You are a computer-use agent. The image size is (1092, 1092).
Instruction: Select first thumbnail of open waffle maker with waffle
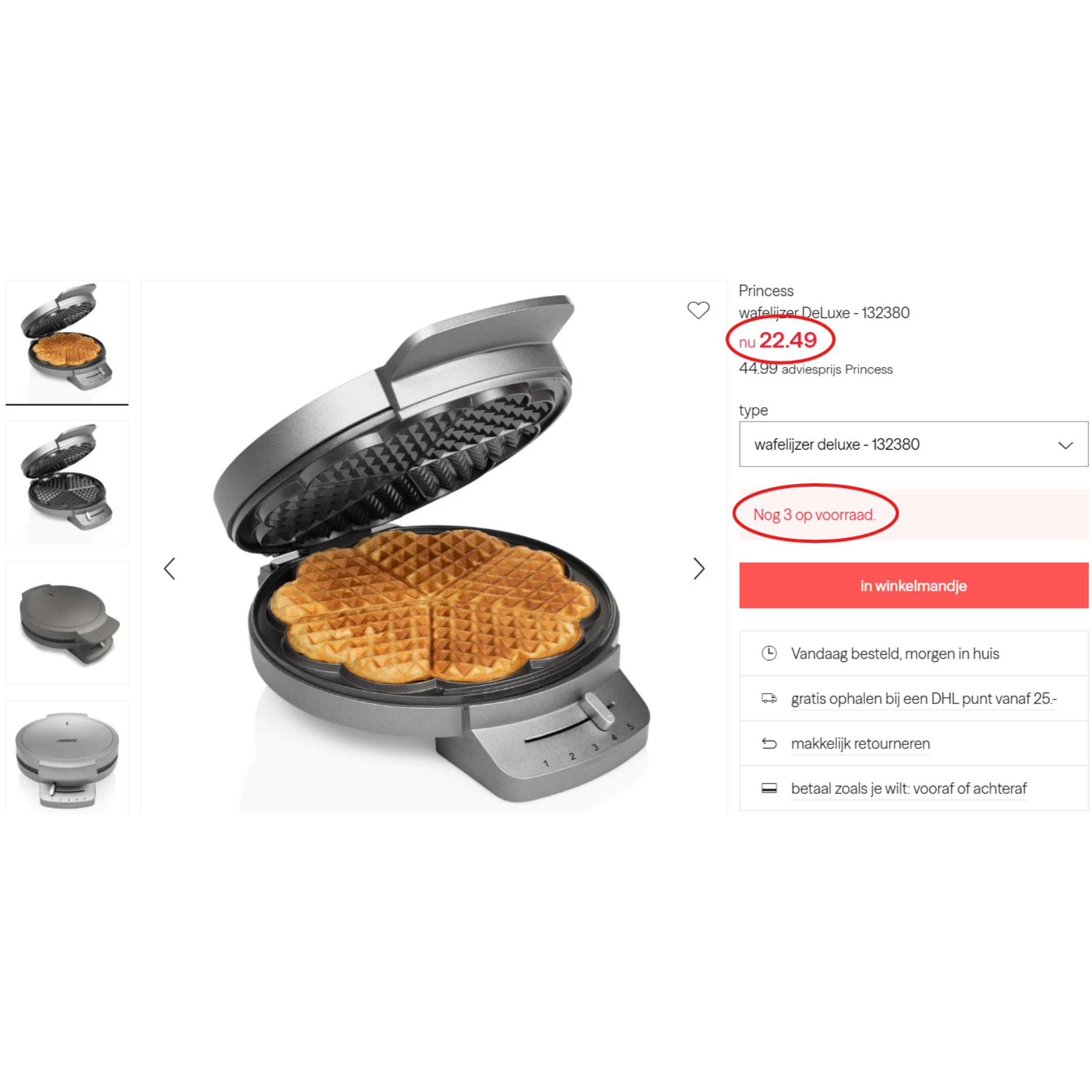point(67,342)
